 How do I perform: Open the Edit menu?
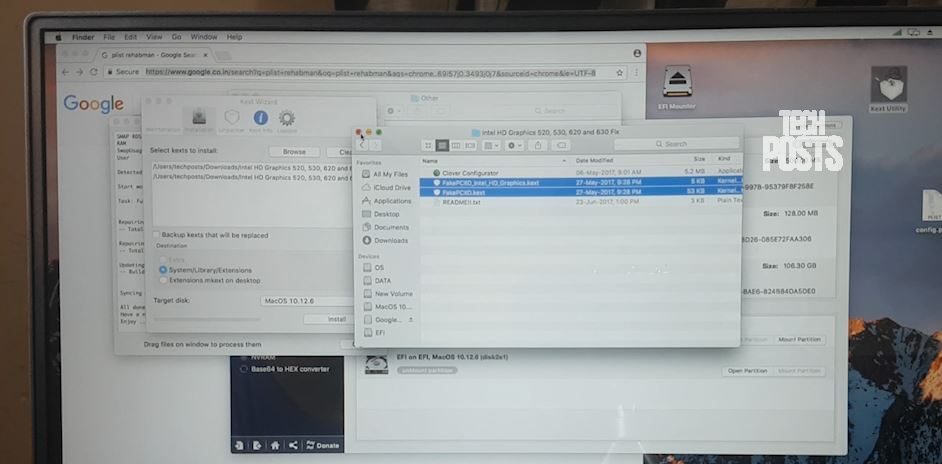tap(130, 37)
